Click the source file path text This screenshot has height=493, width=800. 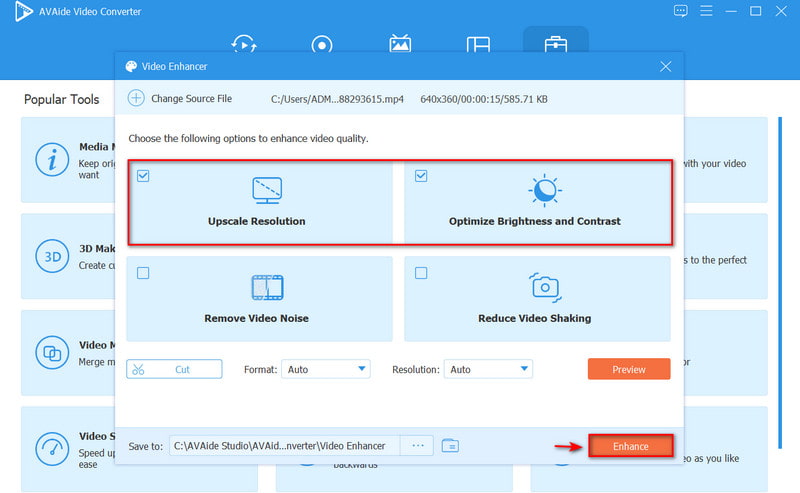click(337, 99)
